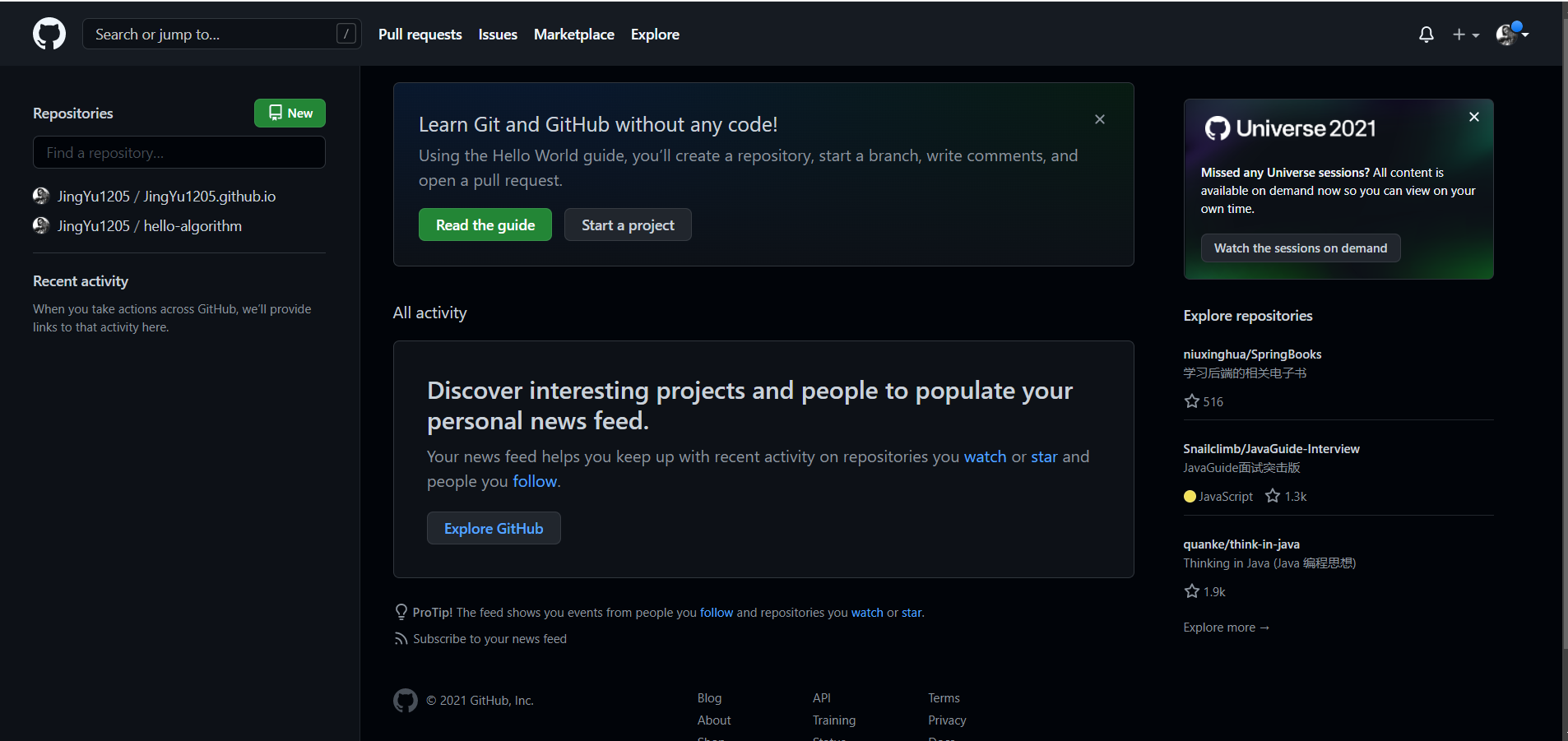Open the user avatar profile menu
1568x741 pixels.
pyautogui.click(x=1512, y=34)
